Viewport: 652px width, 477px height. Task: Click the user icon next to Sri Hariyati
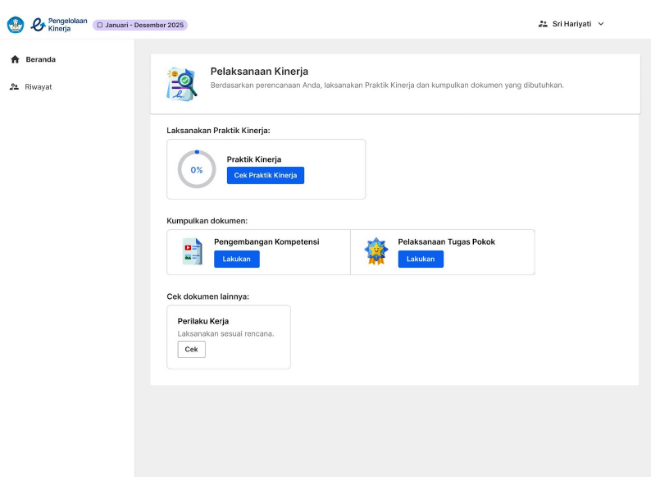click(543, 24)
